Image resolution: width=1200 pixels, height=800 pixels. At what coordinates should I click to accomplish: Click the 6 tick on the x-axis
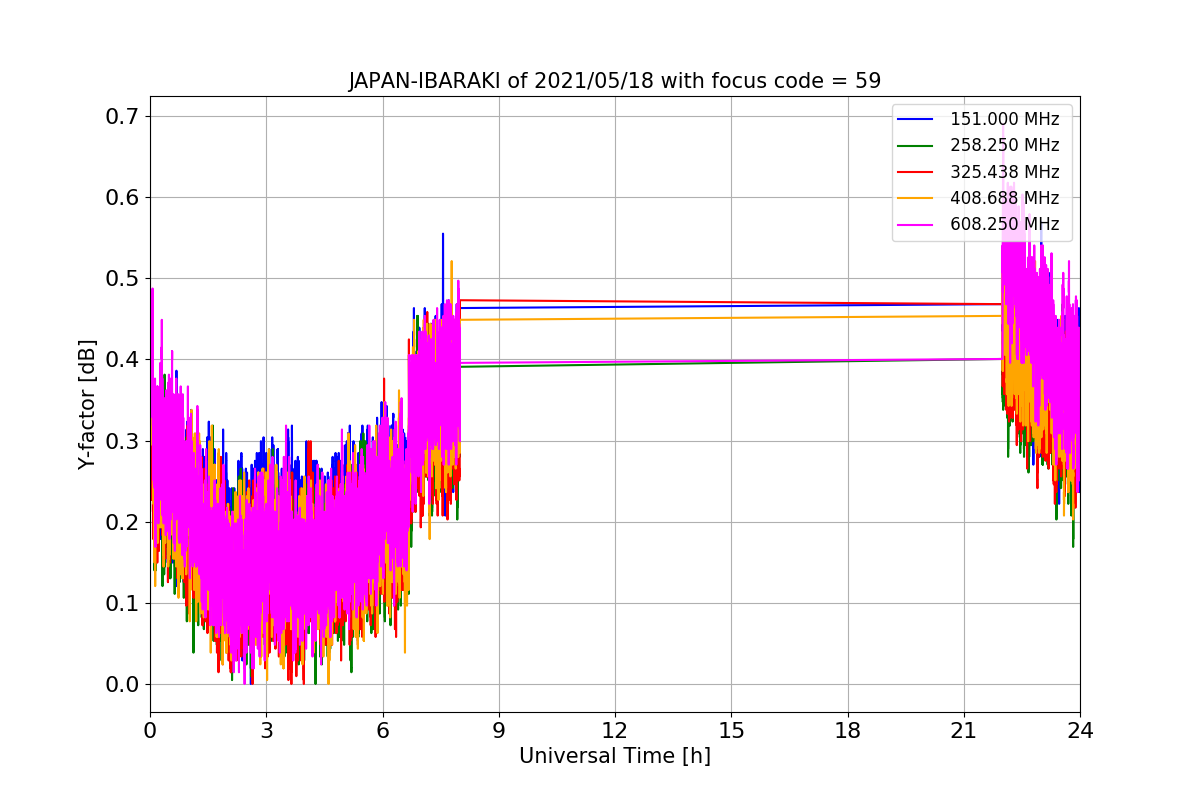pos(382,730)
